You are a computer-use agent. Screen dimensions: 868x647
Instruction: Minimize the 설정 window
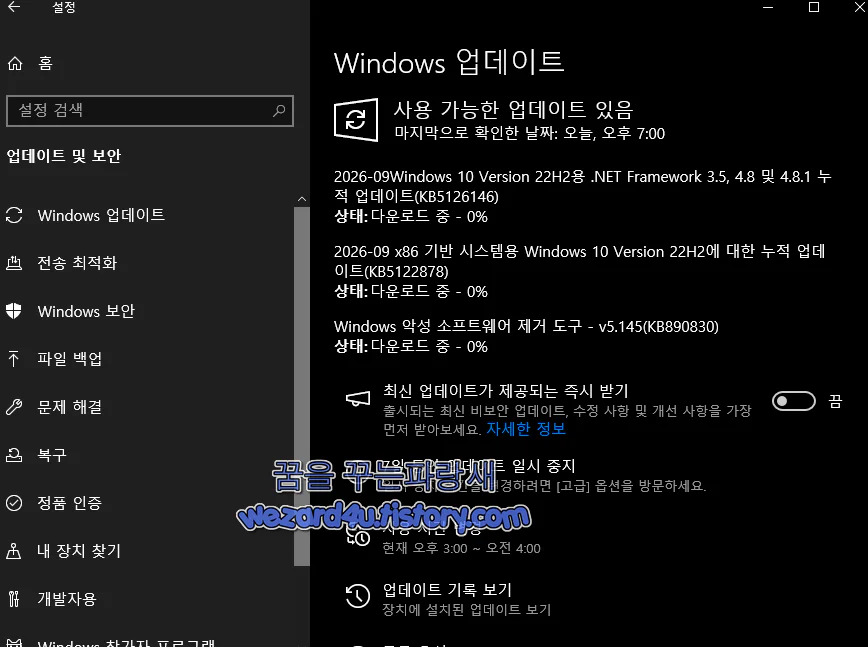[768, 7]
